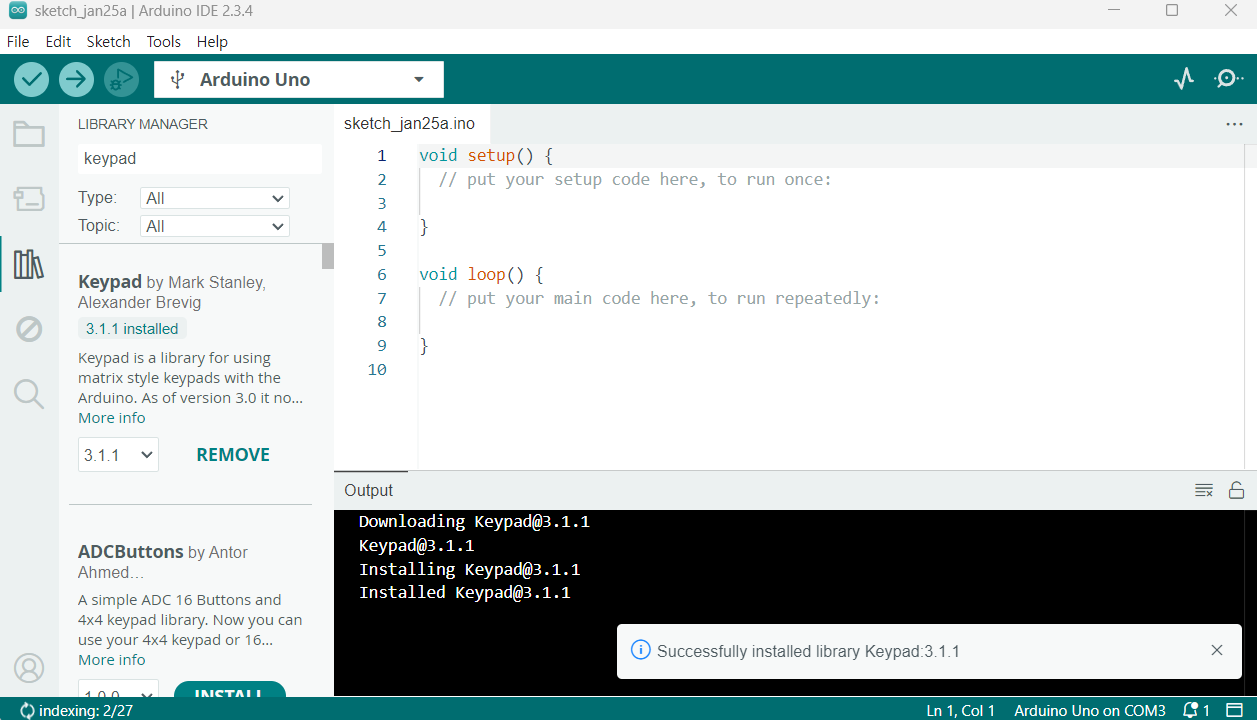The width and height of the screenshot is (1257, 720).
Task: Toggle bottom panel icon in status bar
Action: pyautogui.click(x=1235, y=710)
